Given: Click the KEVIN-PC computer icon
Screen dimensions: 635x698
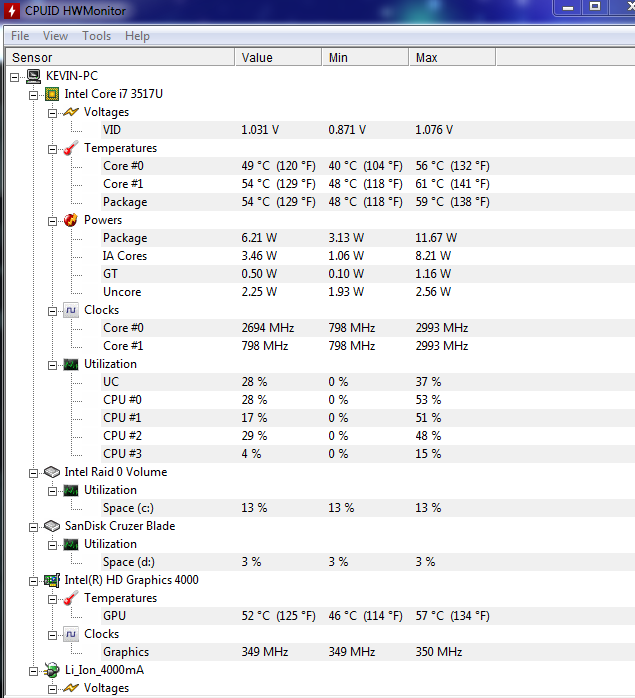Looking at the screenshot, I should (x=33, y=76).
